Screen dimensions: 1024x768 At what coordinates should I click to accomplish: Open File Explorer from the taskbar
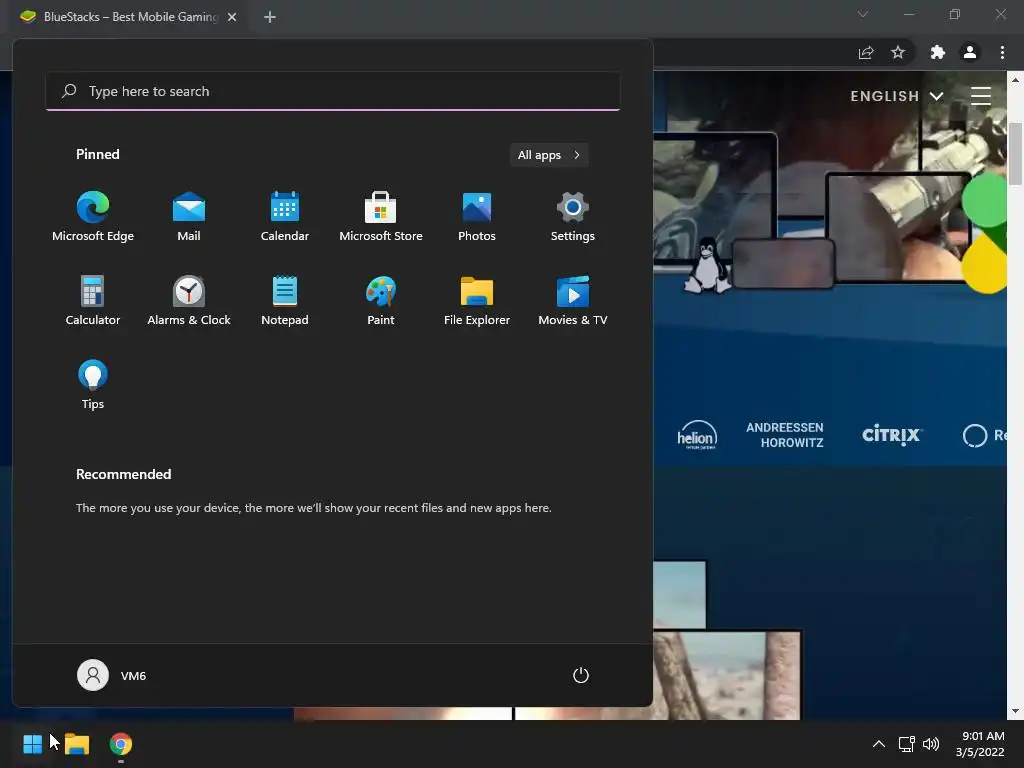coord(77,744)
